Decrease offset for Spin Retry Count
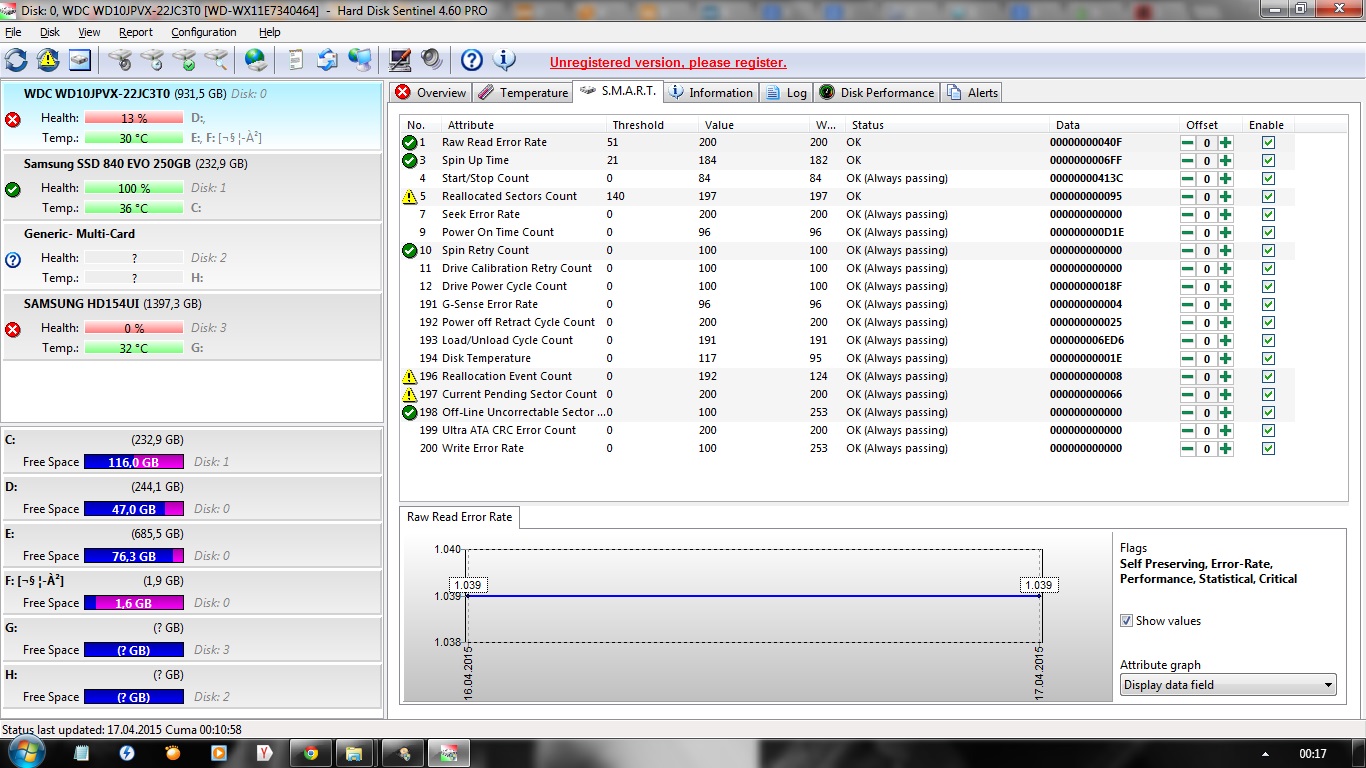The height and width of the screenshot is (768, 1366). pyautogui.click(x=1188, y=250)
